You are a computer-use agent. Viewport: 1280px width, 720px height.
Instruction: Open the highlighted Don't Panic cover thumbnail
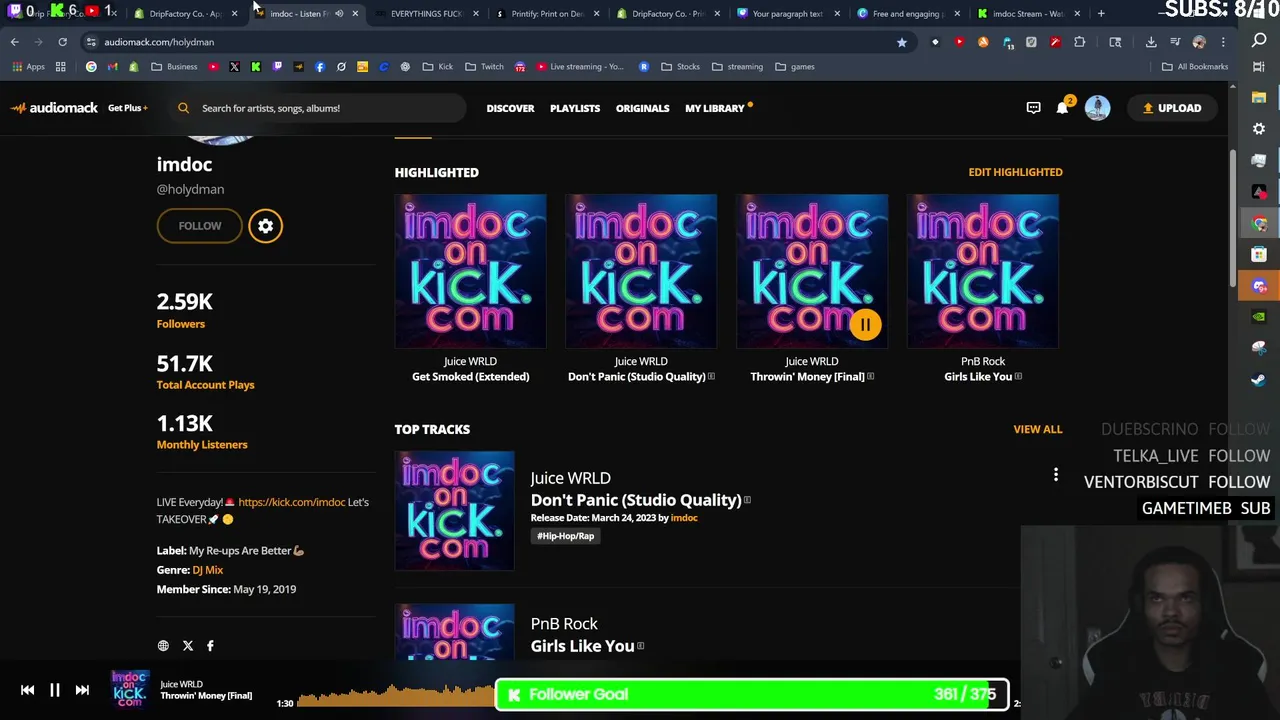[641, 271]
